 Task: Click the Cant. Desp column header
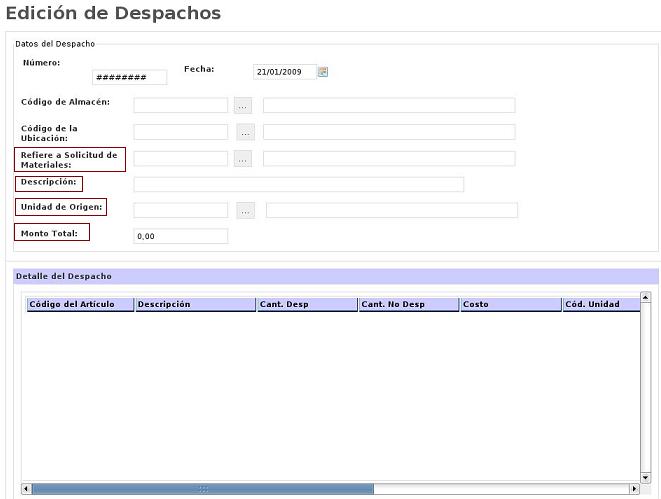point(306,304)
